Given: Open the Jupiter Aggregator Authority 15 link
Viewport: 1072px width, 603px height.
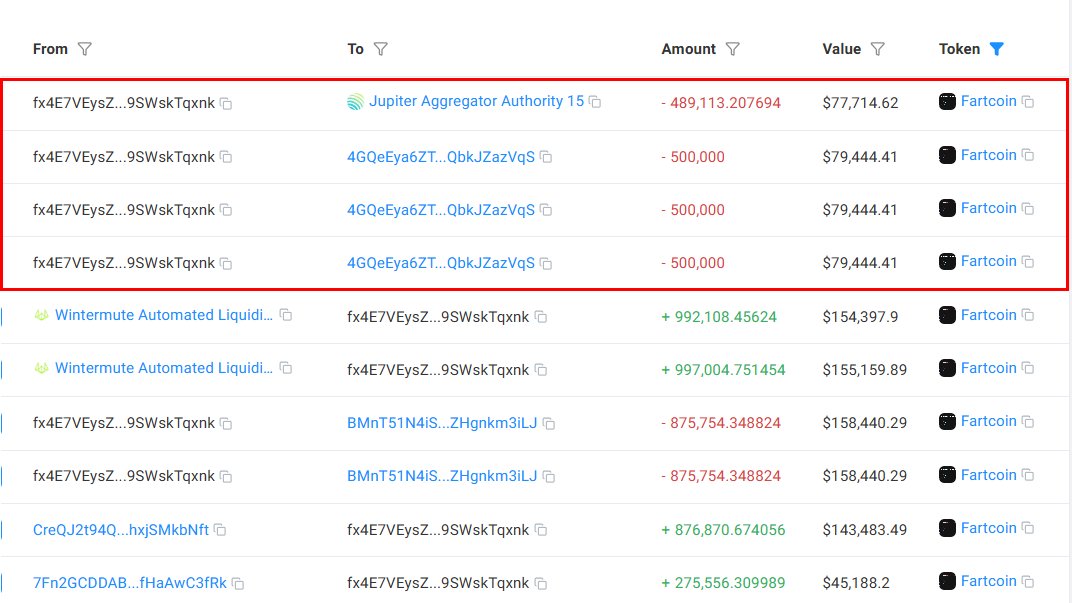Looking at the screenshot, I should [477, 101].
